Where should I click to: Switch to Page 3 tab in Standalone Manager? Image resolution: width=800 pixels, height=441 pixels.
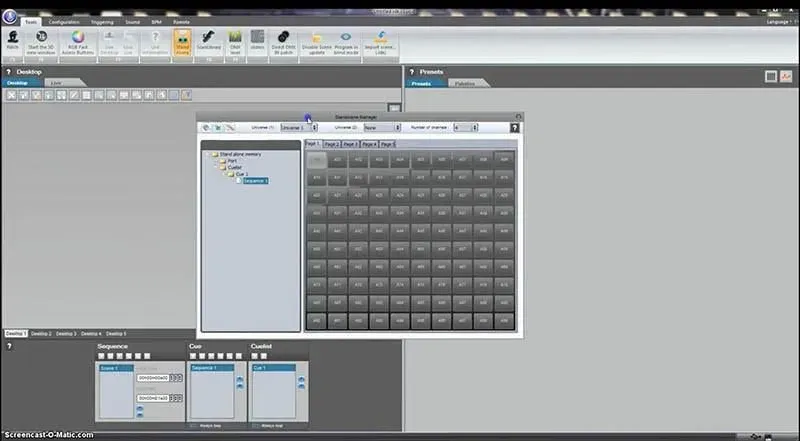point(350,144)
